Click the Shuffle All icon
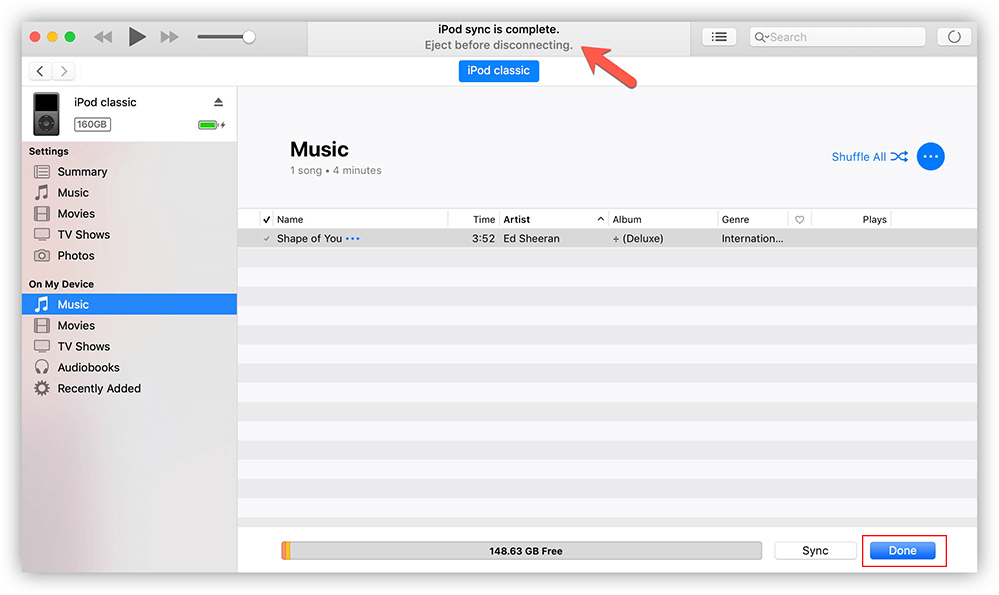Screen dimensions: 999x595 (x=899, y=157)
